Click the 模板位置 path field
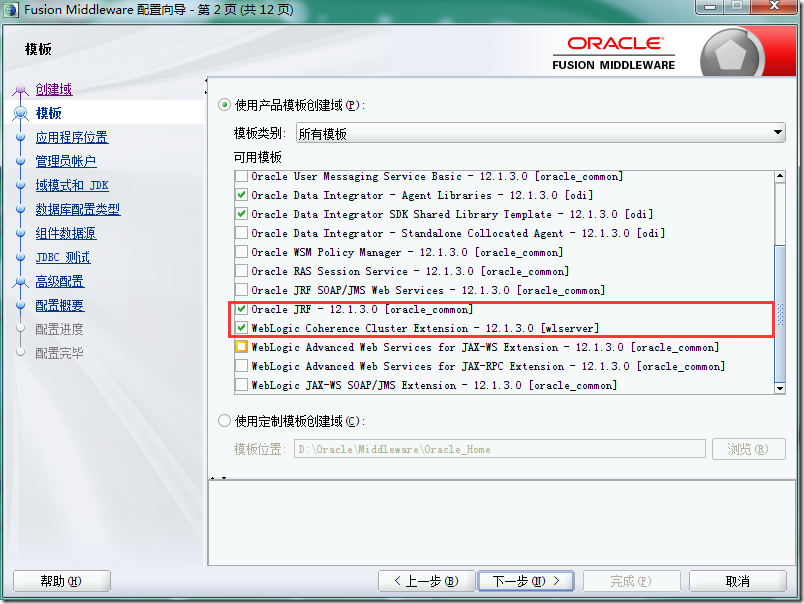 pos(500,449)
